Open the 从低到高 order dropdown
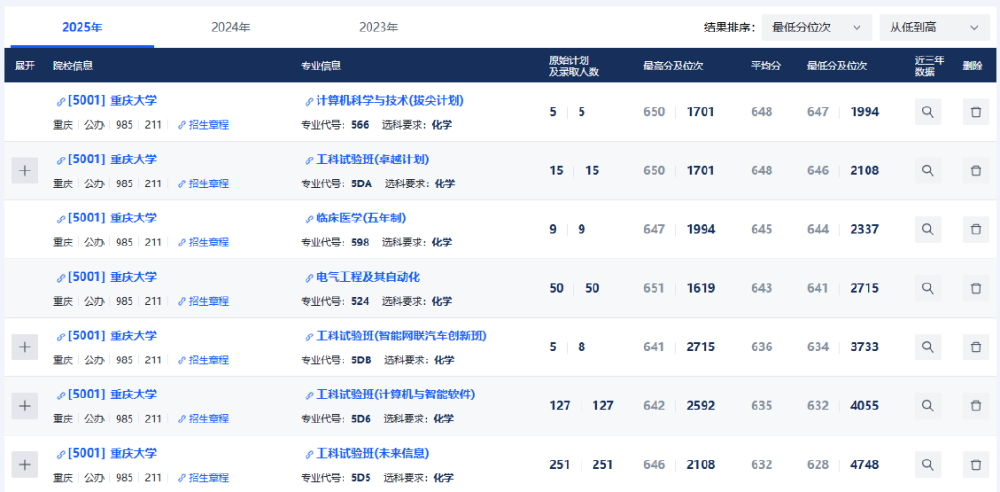 click(935, 27)
